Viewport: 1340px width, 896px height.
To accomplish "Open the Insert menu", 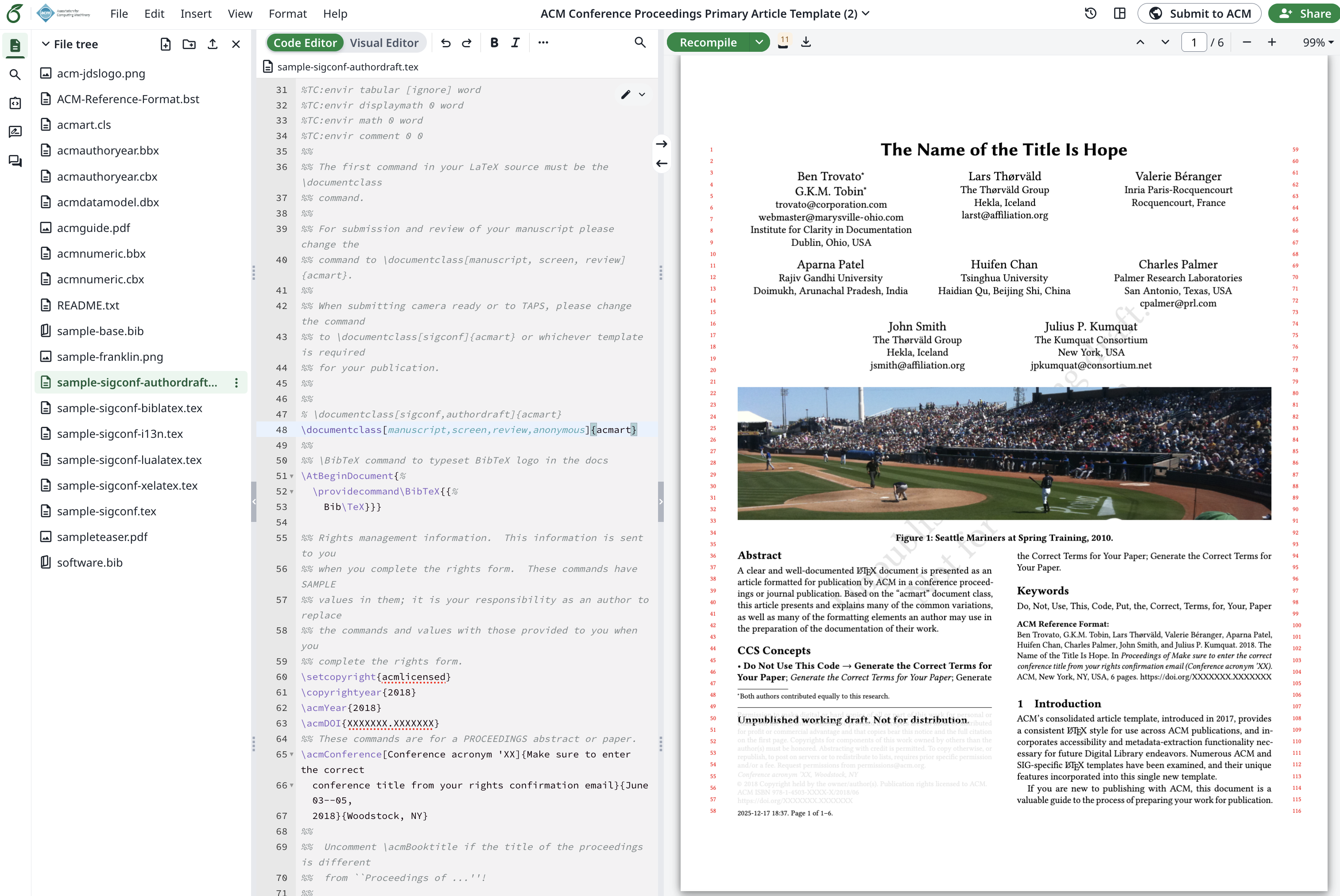I will tap(195, 13).
